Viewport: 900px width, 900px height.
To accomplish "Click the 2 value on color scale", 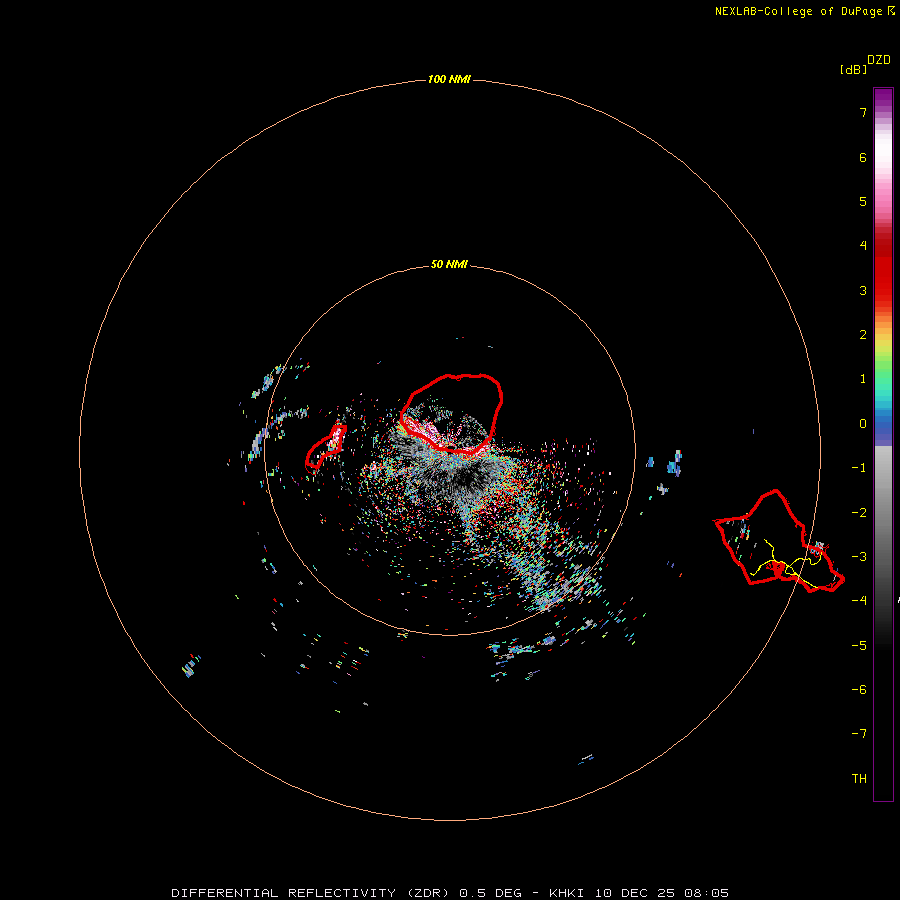I will 863,335.
